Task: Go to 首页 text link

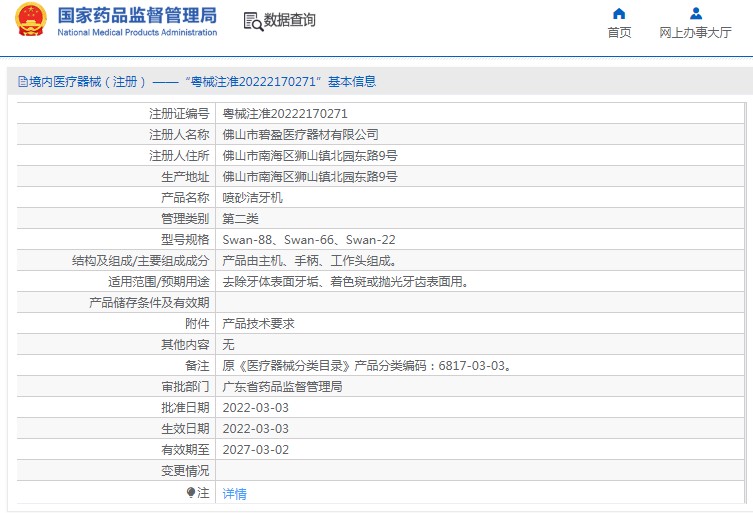Action: [x=619, y=33]
